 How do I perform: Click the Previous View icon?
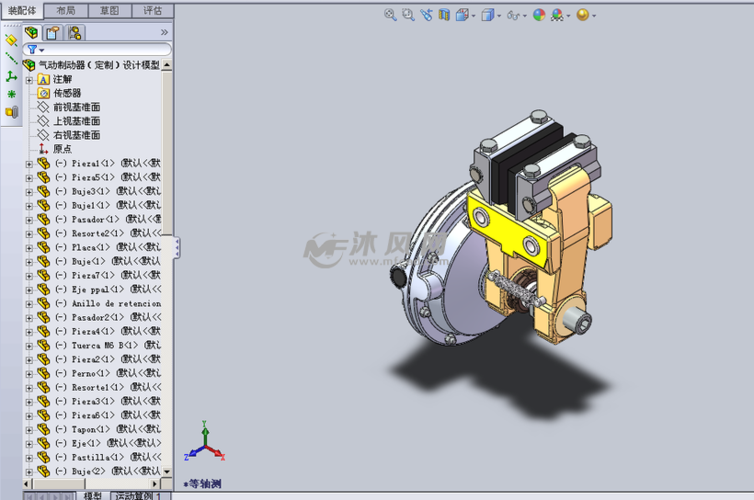coord(427,15)
